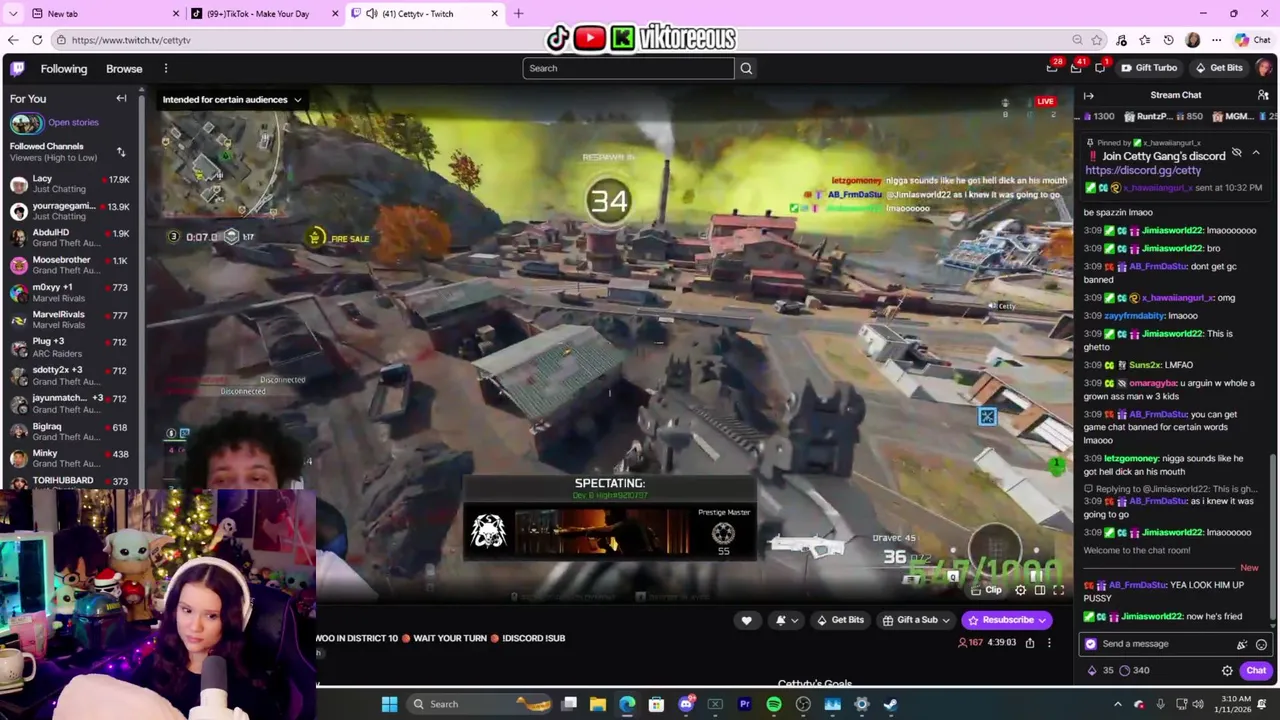Screen dimensions: 1280x720
Task: Open the Twitch search magnifier button
Action: (746, 68)
